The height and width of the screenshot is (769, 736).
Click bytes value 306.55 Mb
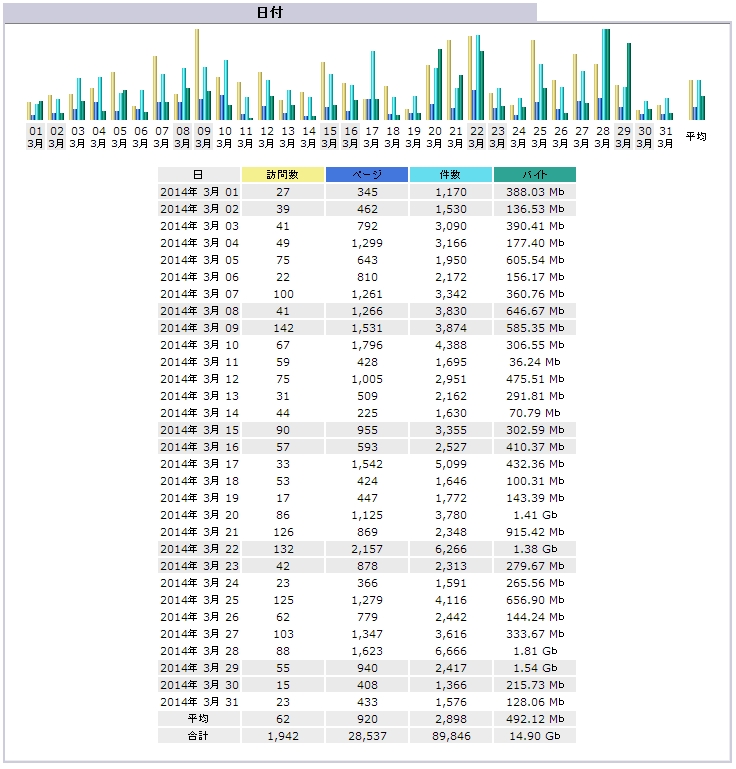coord(535,345)
